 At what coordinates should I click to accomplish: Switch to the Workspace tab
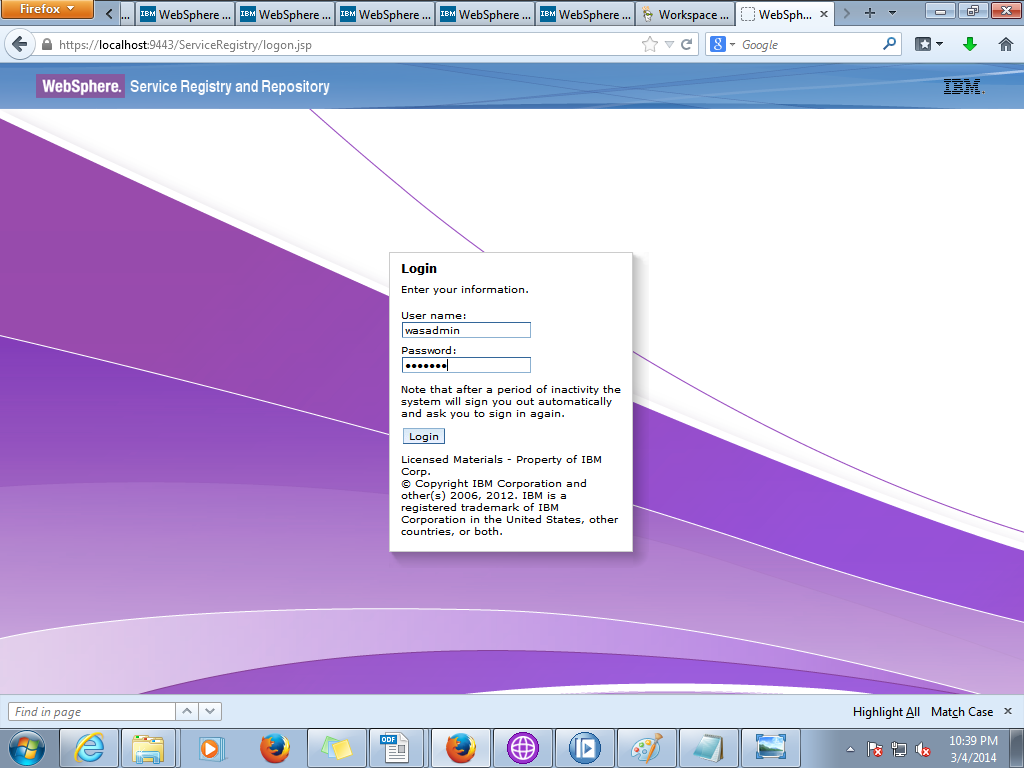pyautogui.click(x=686, y=14)
